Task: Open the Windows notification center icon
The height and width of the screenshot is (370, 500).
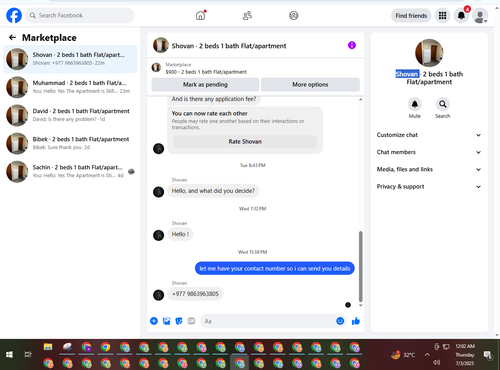Action: (x=488, y=355)
